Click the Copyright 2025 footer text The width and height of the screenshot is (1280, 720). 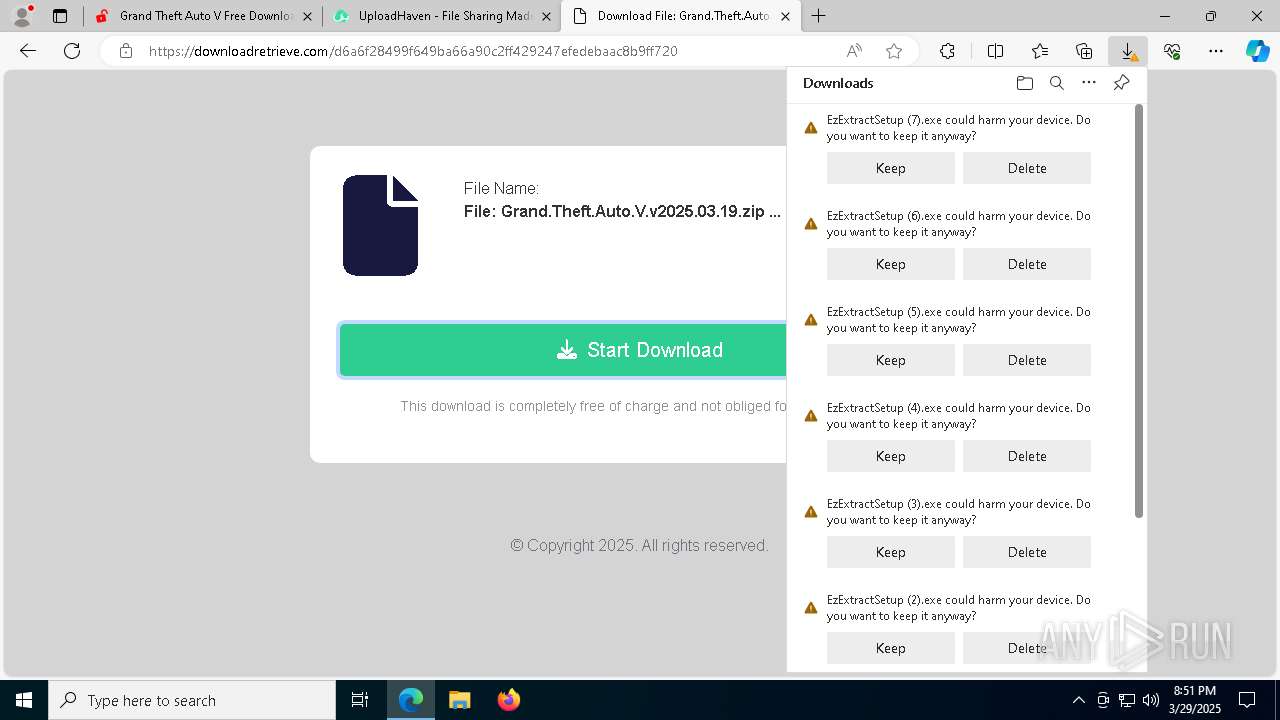point(639,545)
